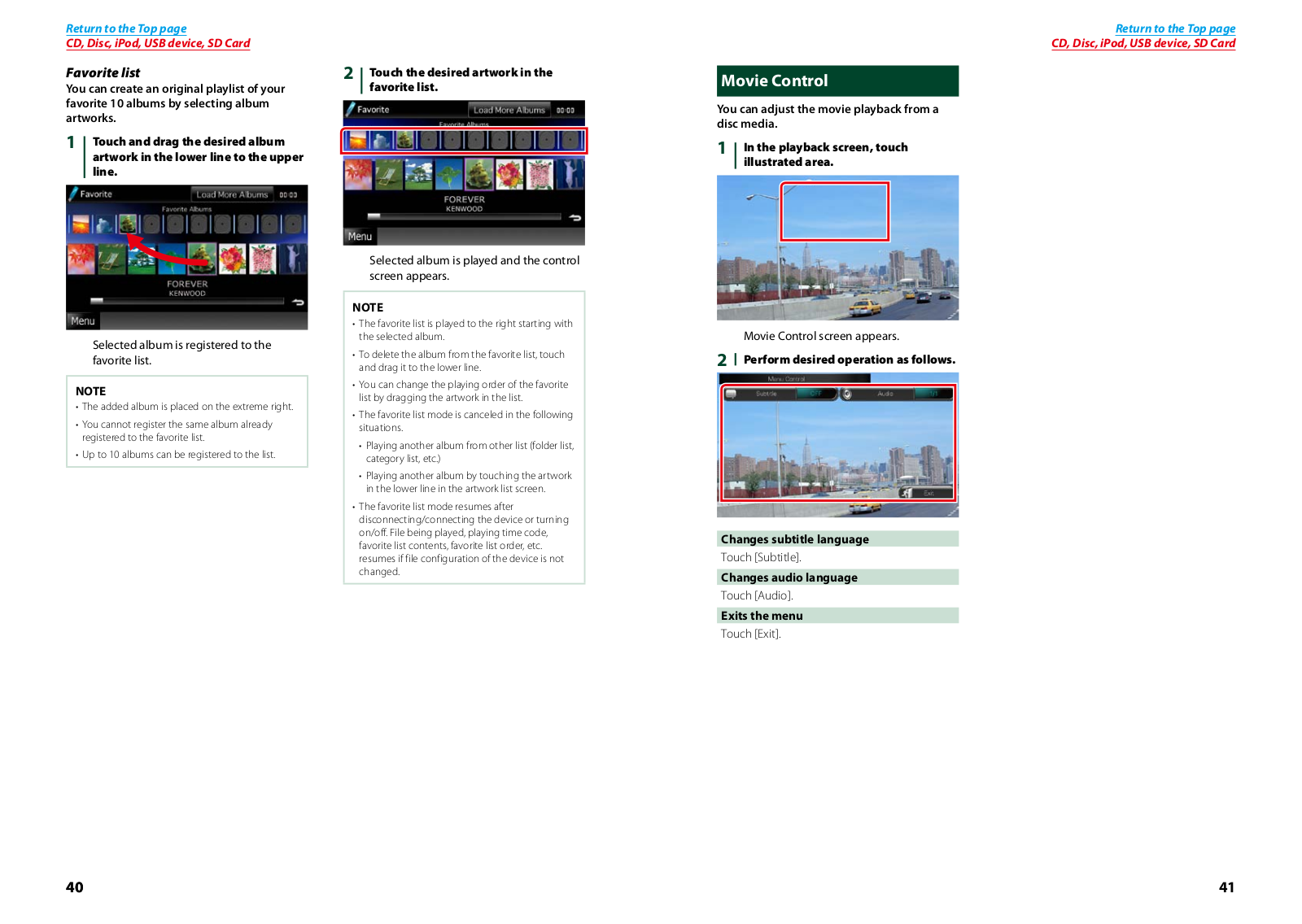Click return arrow icon in step 1 screenshot
This screenshot has height=924, width=1302.
click(x=298, y=302)
